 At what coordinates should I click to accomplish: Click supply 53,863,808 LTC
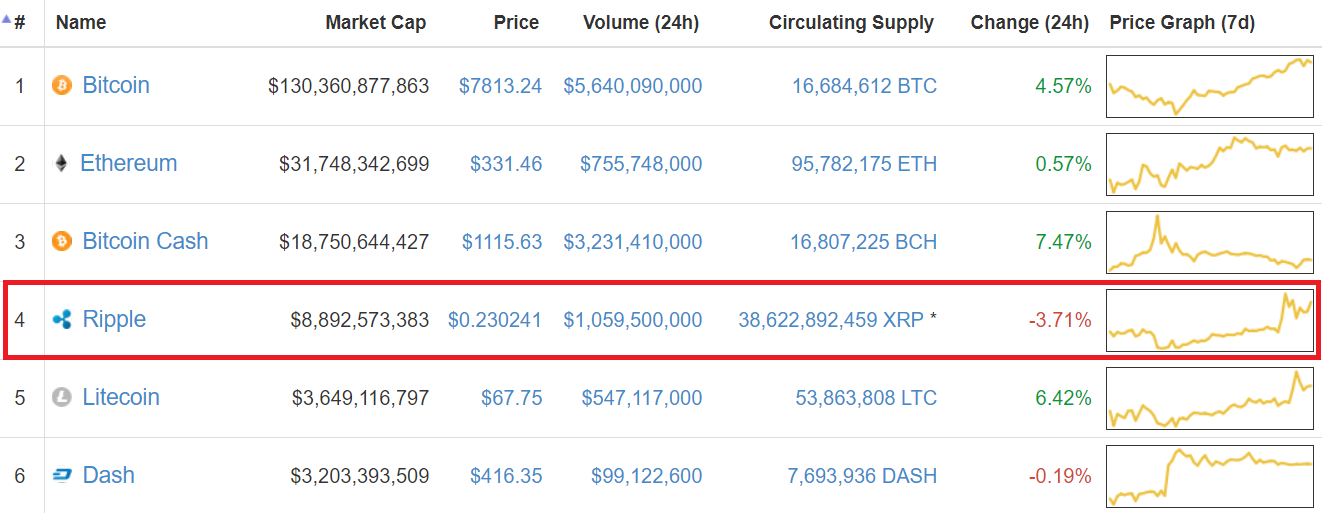pyautogui.click(x=866, y=398)
